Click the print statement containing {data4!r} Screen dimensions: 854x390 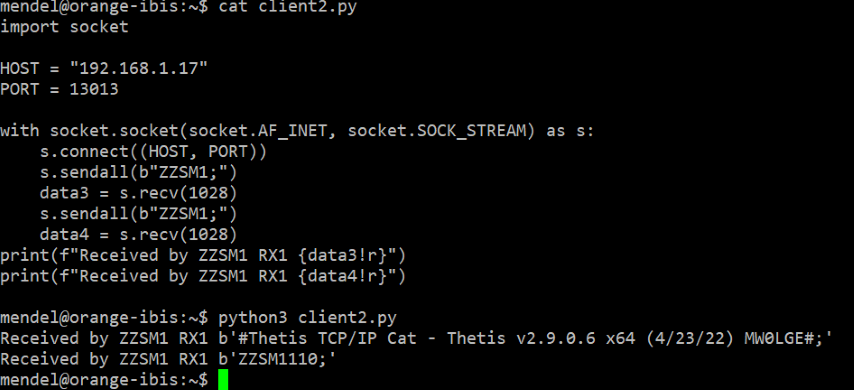coord(203,276)
